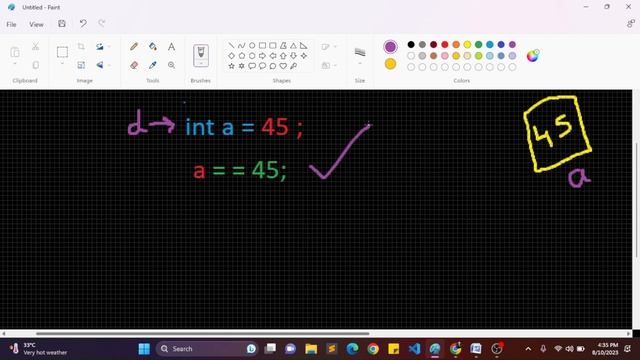Select the Triangle shape
This screenshot has height=360, width=640.
coord(293,45)
